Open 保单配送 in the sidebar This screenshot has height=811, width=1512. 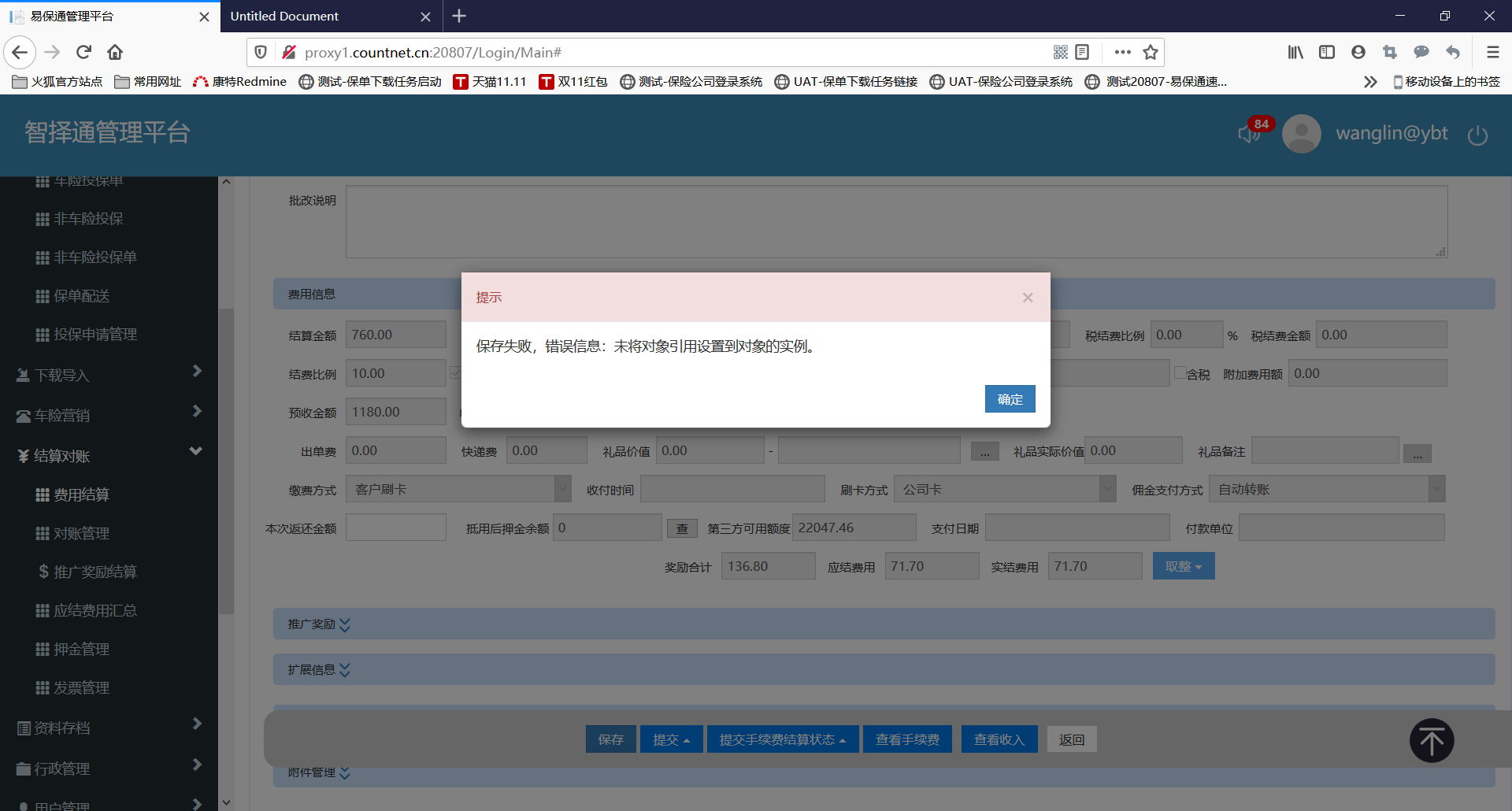coord(82,295)
